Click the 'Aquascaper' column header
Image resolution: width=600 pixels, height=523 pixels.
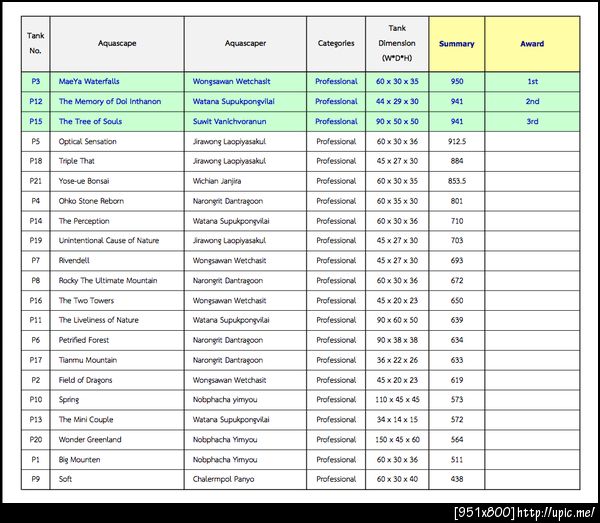point(245,44)
